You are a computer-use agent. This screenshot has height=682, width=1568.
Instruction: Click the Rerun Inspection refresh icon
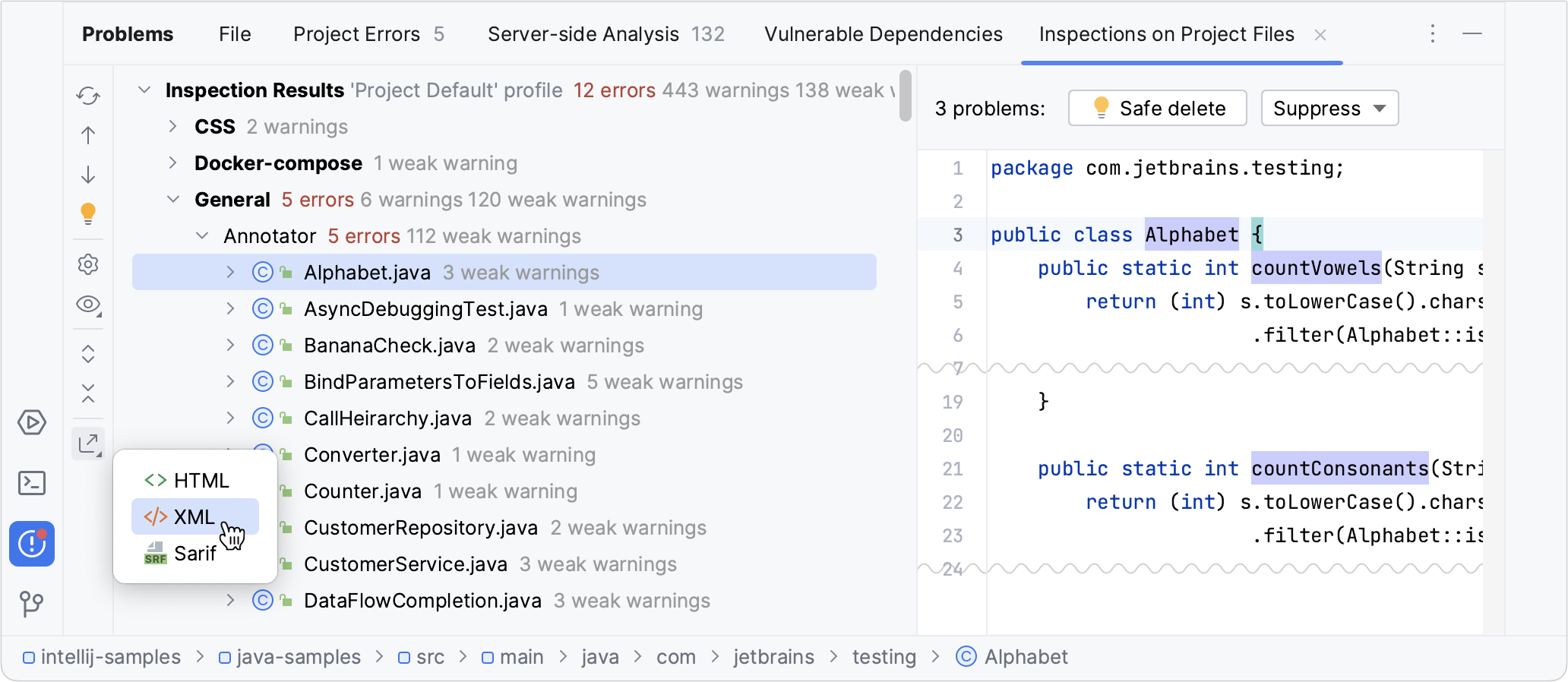(88, 96)
